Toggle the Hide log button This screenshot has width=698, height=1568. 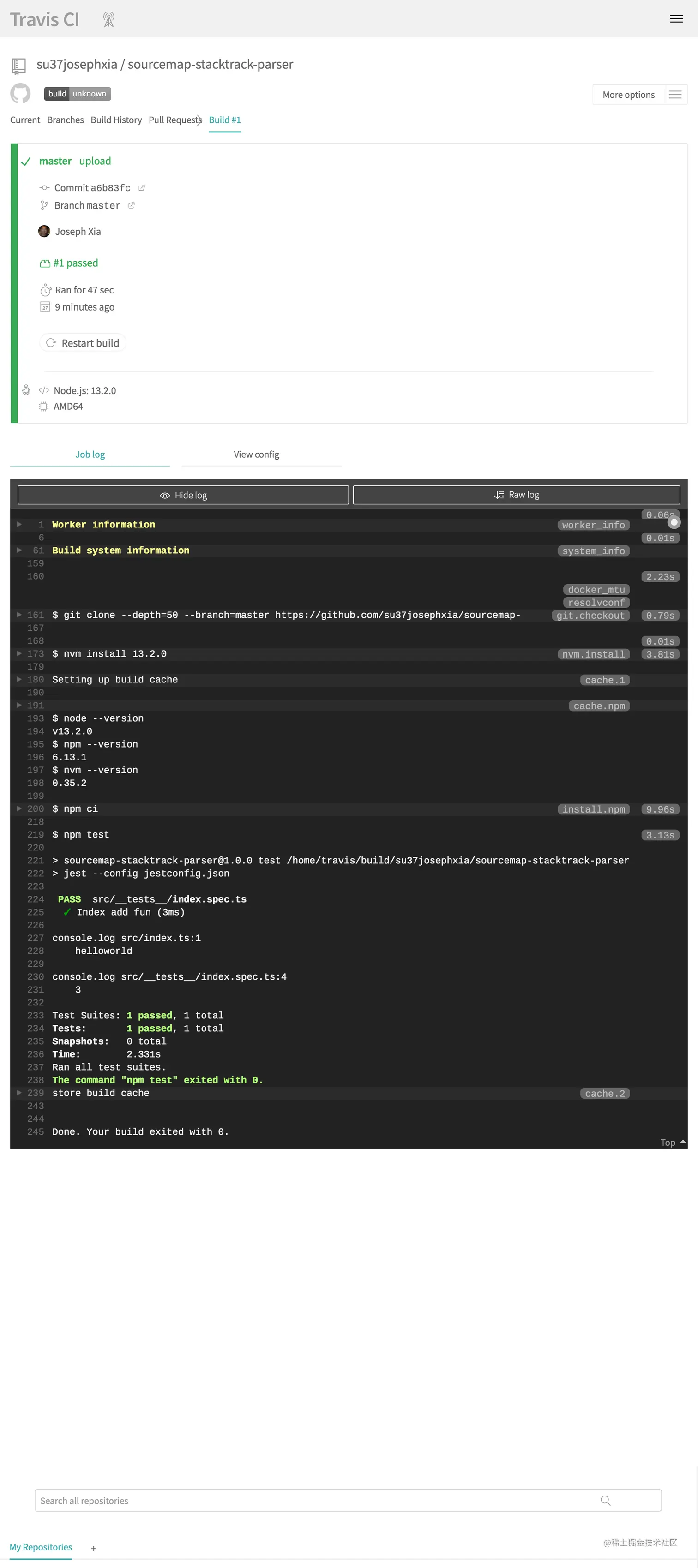183,496
